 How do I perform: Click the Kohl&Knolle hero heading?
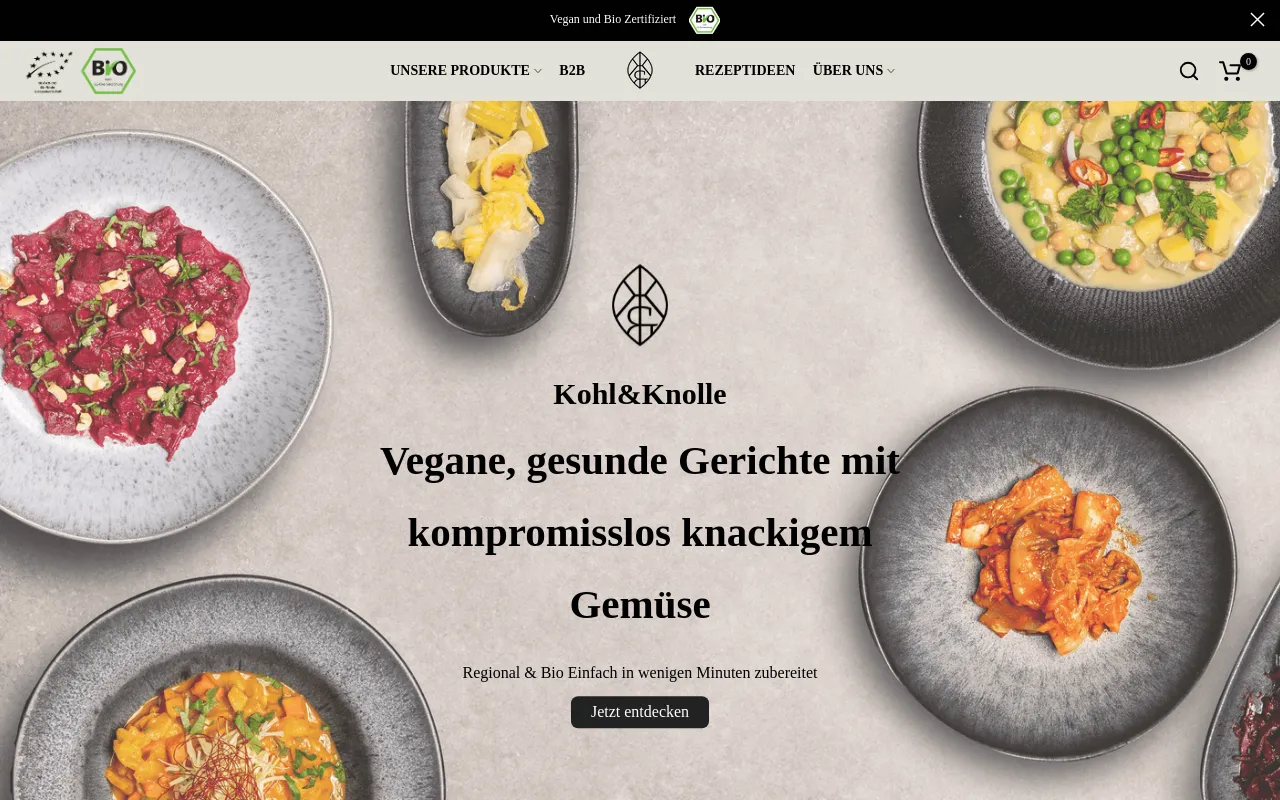[x=640, y=394]
